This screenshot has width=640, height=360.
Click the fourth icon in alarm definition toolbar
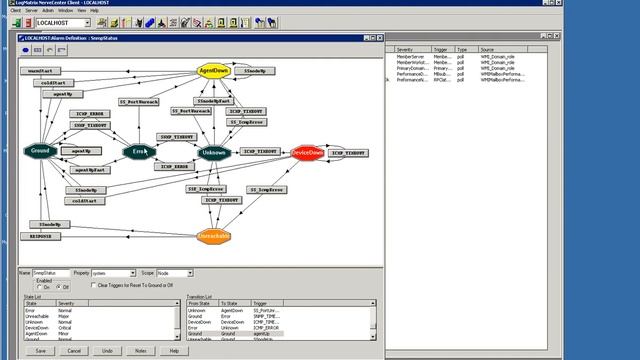(62, 50)
